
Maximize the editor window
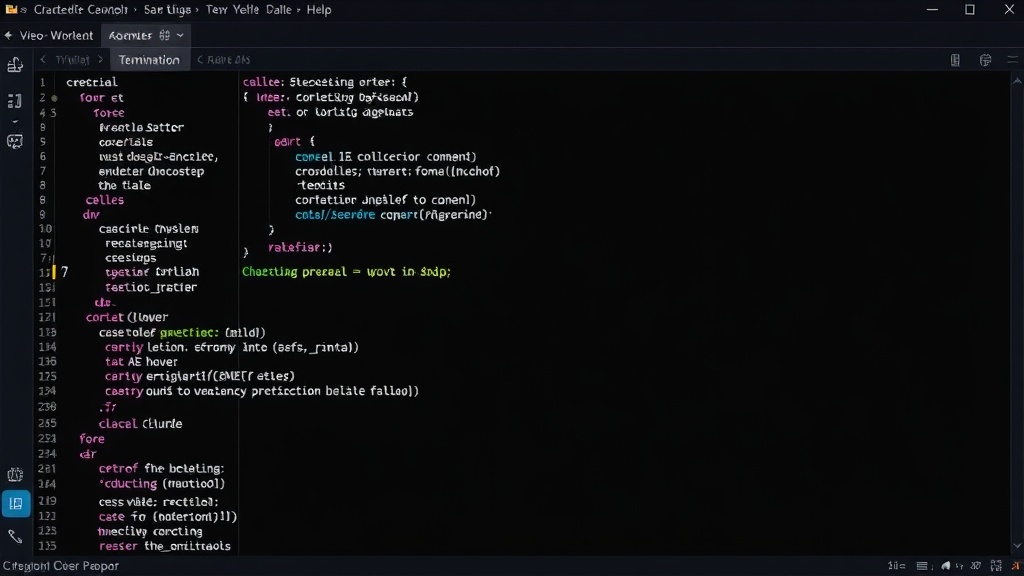tap(970, 10)
